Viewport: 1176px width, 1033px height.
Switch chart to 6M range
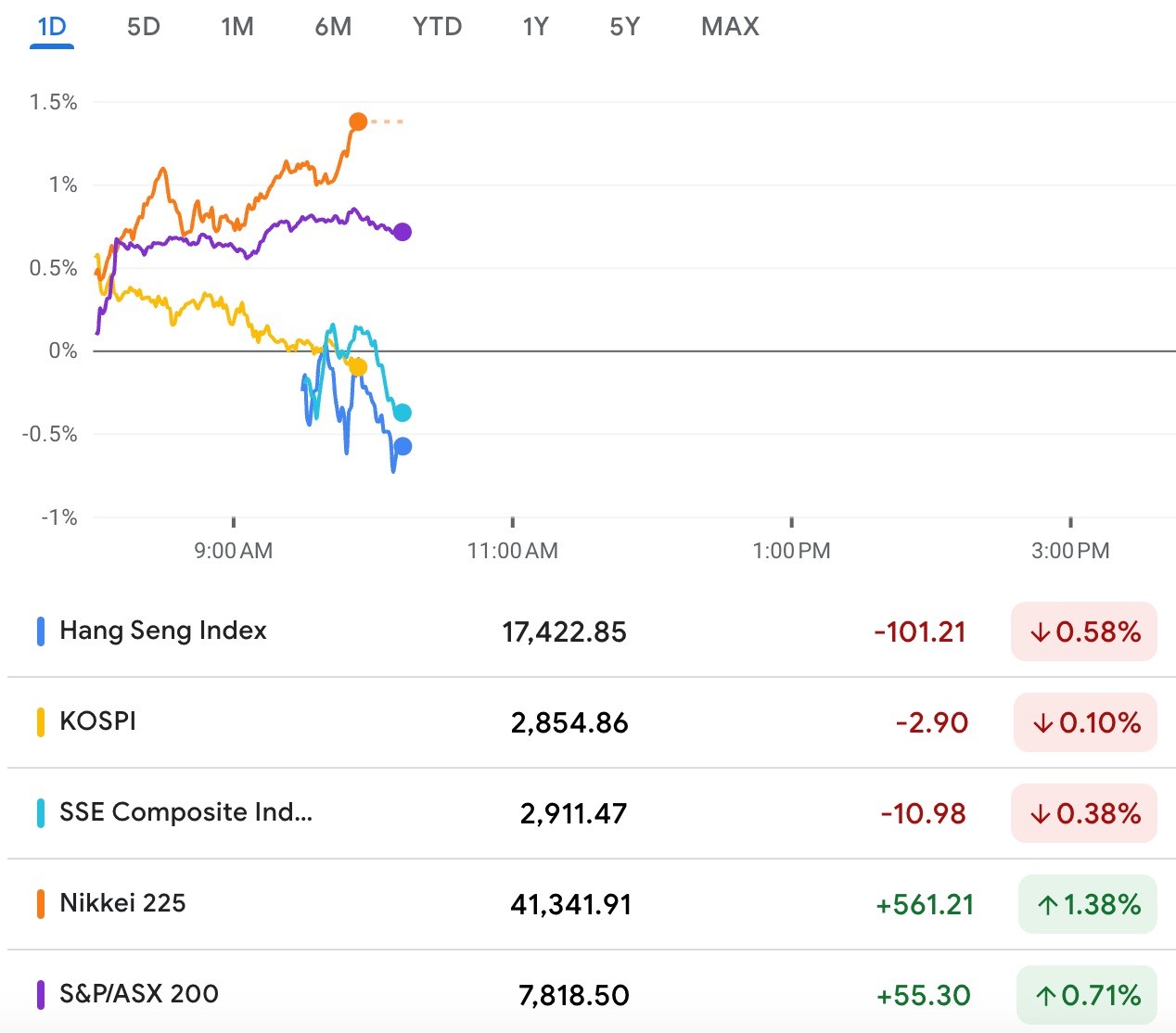coord(333,27)
